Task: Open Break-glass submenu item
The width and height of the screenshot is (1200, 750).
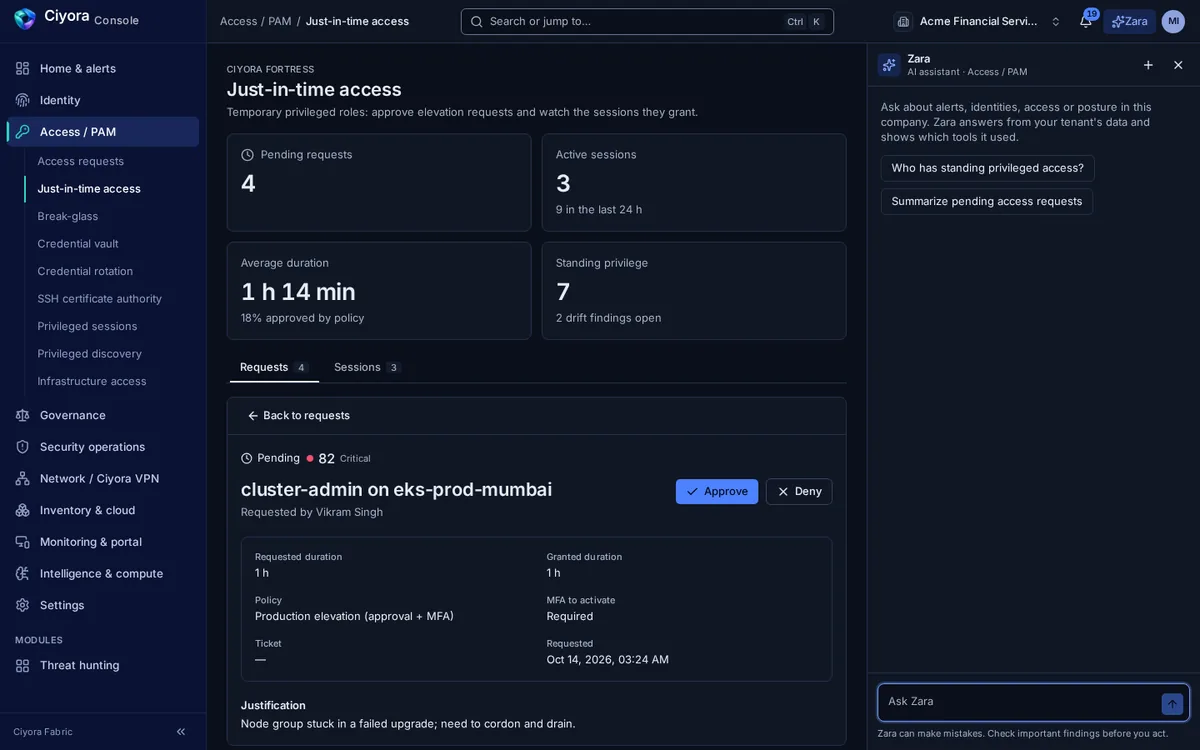Action: (112, 216)
